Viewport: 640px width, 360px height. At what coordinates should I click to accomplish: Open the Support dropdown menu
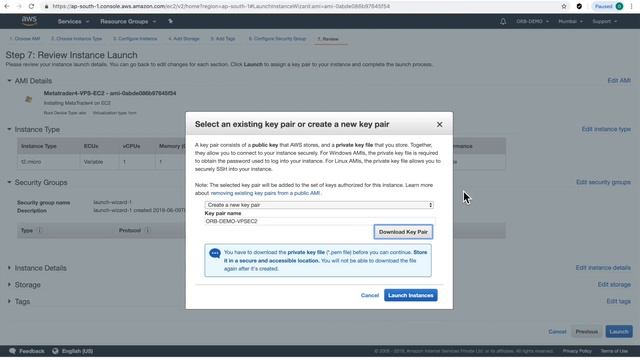coord(604,21)
